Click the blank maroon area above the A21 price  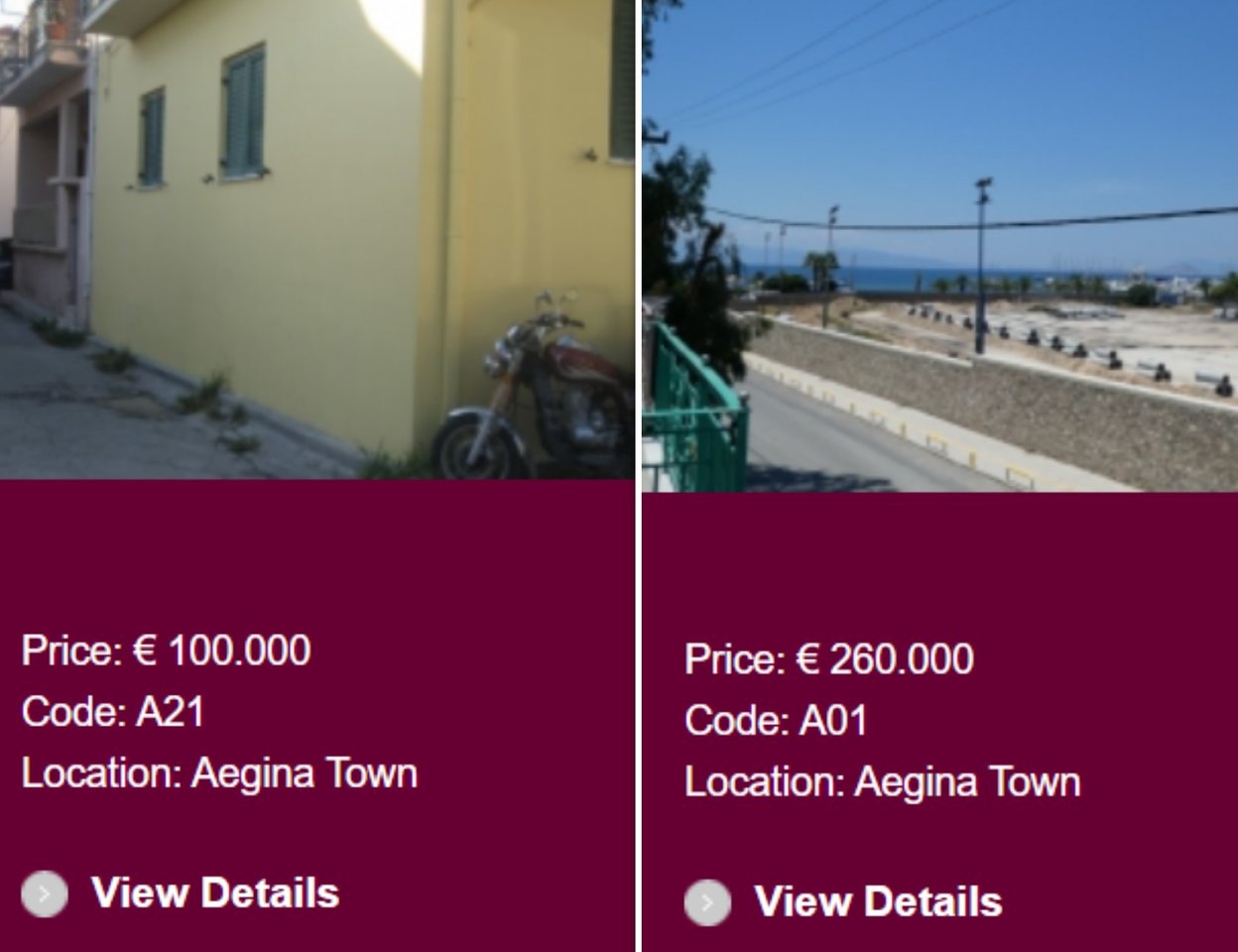(x=317, y=550)
